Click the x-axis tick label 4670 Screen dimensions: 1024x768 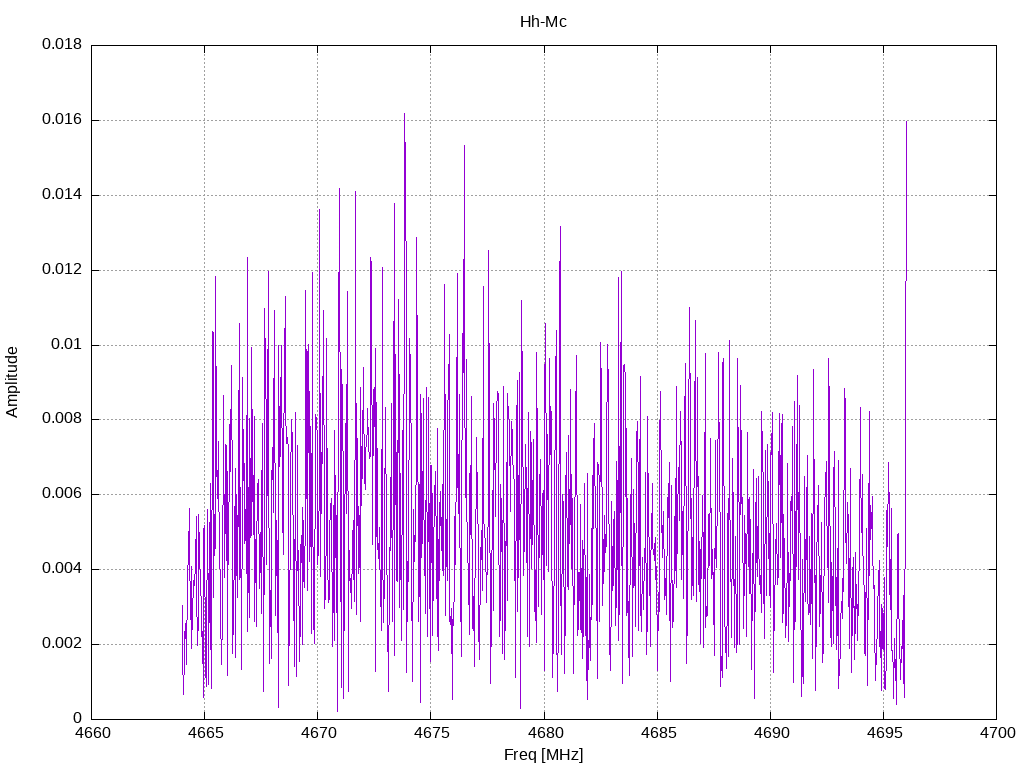319,733
